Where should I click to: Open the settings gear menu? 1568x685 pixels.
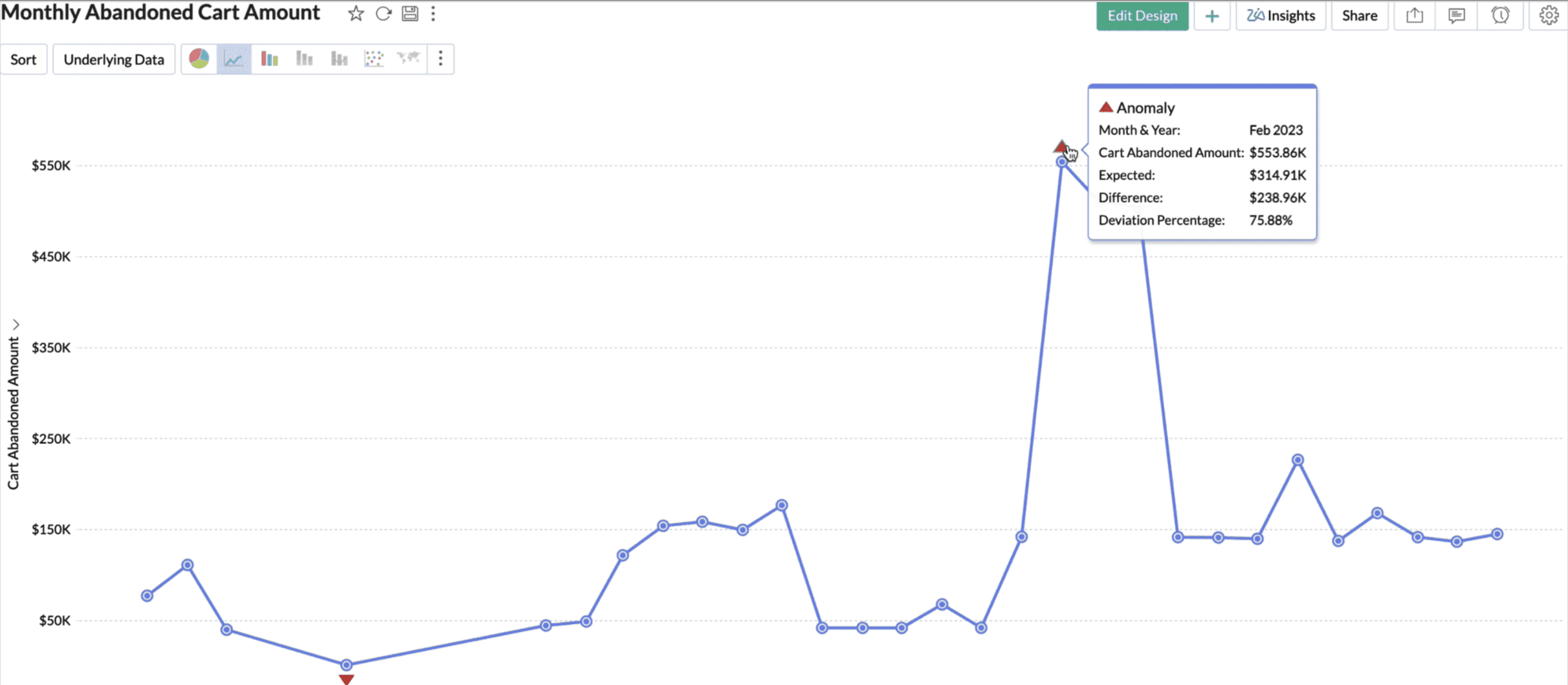coord(1548,16)
